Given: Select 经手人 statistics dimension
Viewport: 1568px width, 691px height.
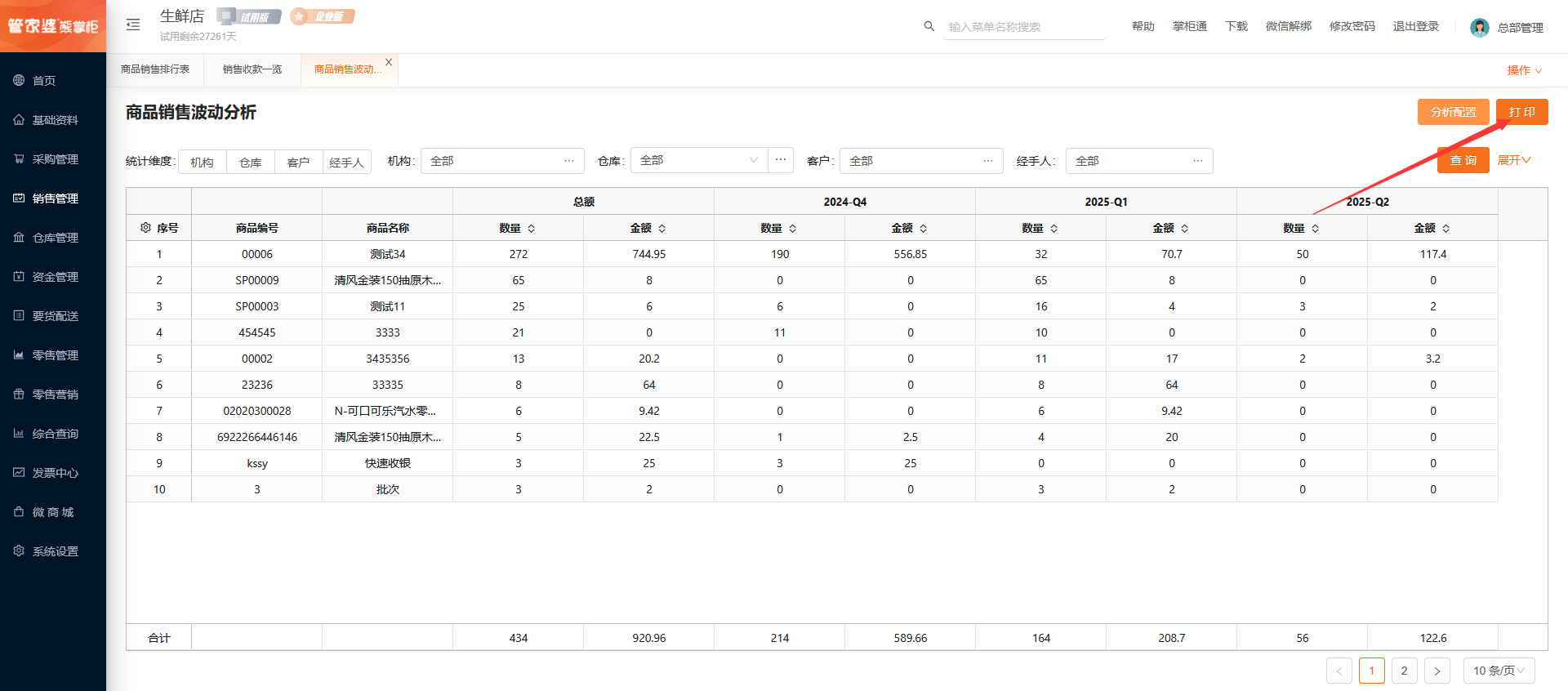Looking at the screenshot, I should [x=346, y=162].
